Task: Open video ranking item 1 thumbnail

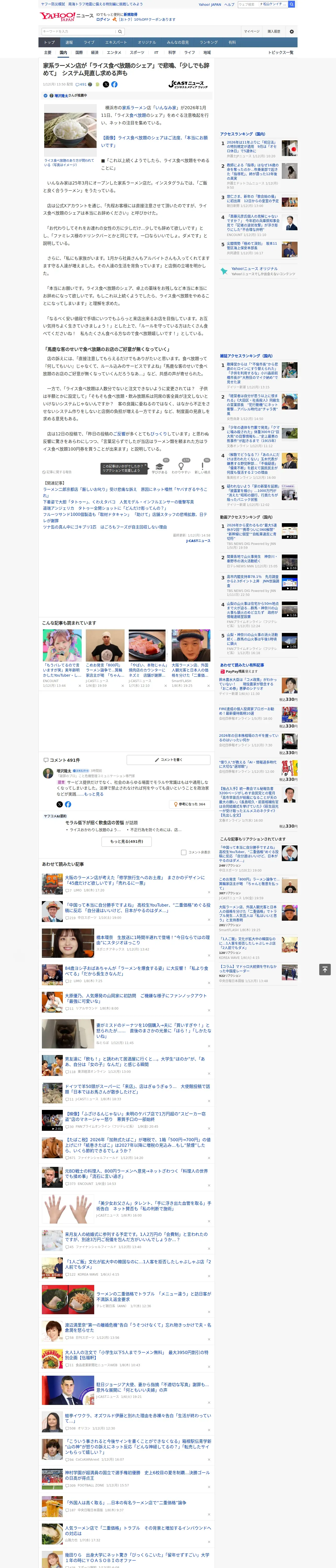Action: point(290,531)
